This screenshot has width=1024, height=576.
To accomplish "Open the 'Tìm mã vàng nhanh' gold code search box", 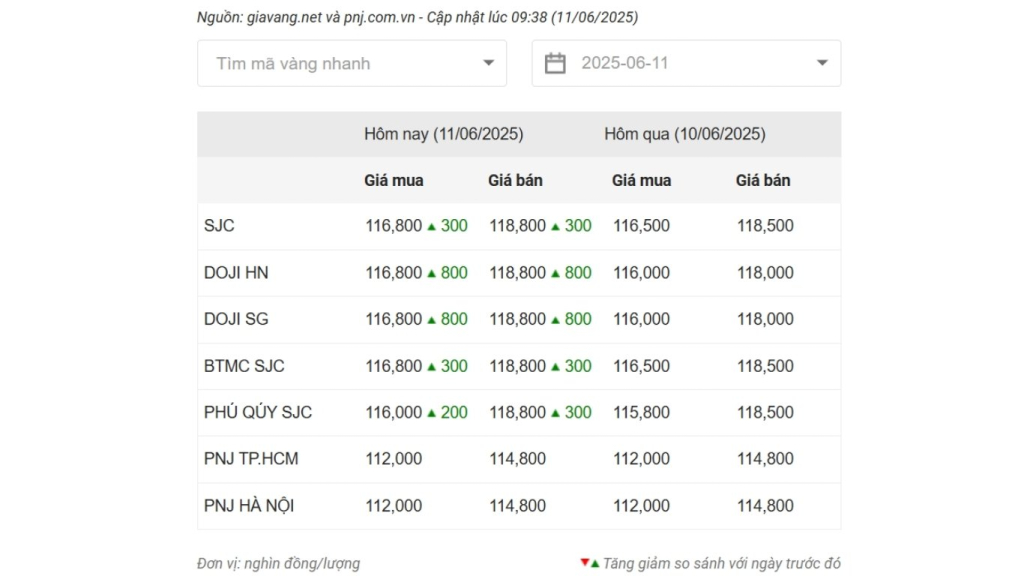I will [x=352, y=63].
